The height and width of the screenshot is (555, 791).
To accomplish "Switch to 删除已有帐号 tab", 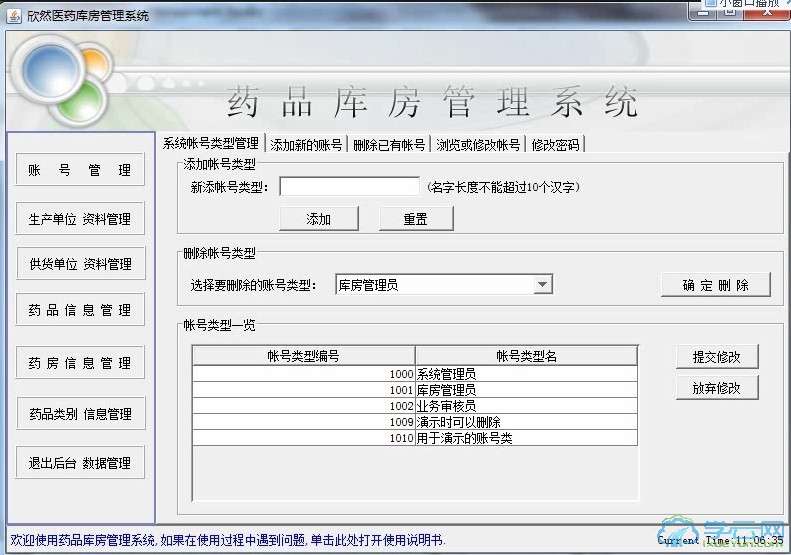I will 389,145.
